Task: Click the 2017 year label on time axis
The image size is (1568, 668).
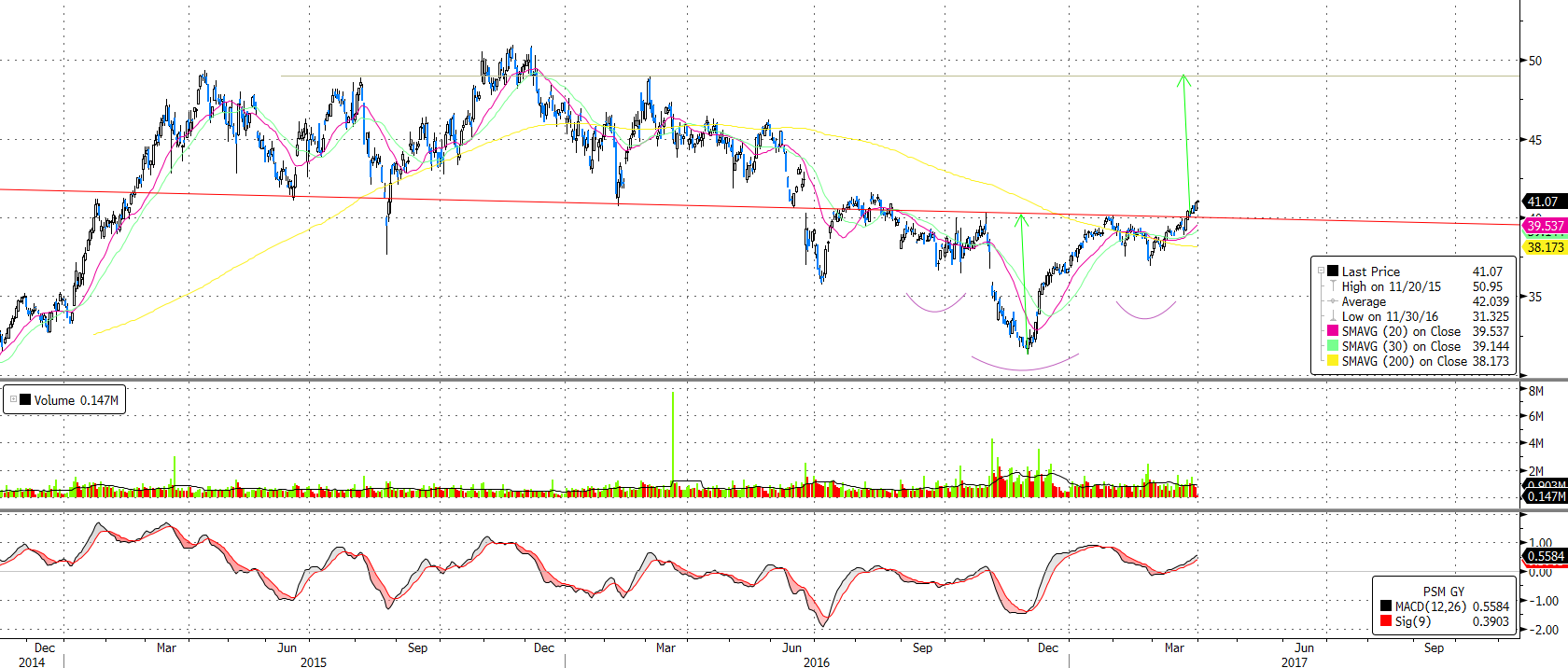Action: (x=1294, y=661)
